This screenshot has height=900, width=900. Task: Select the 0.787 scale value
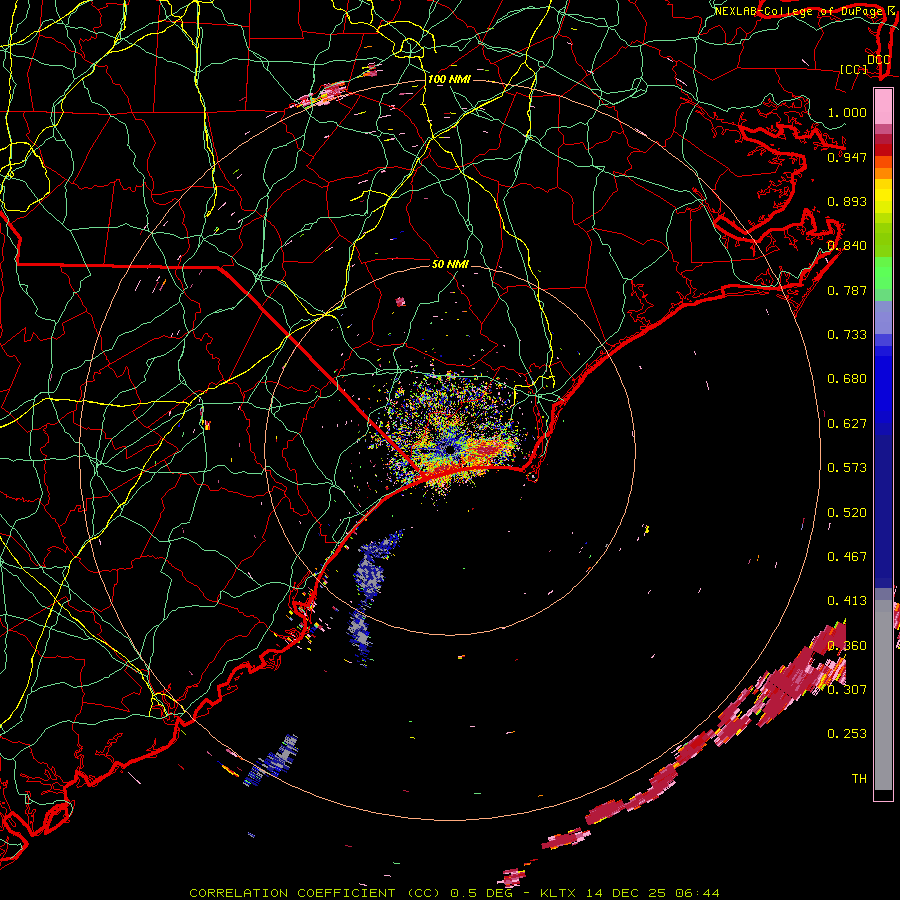coord(847,290)
